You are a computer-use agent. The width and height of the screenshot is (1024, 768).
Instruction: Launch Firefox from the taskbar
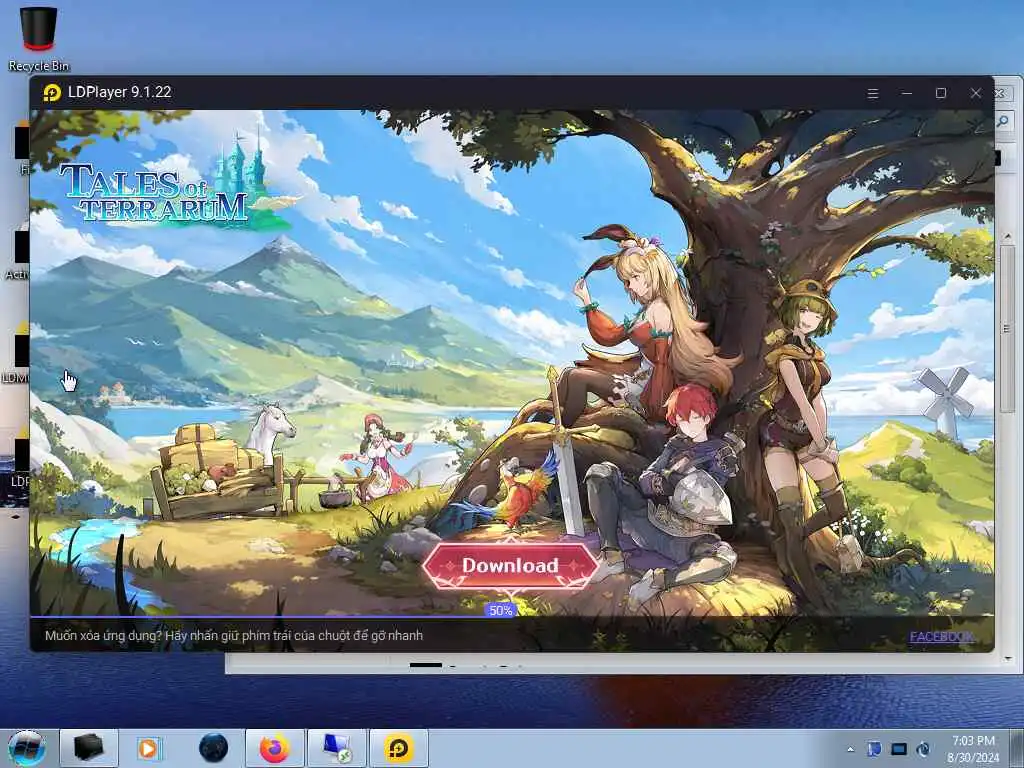click(274, 748)
